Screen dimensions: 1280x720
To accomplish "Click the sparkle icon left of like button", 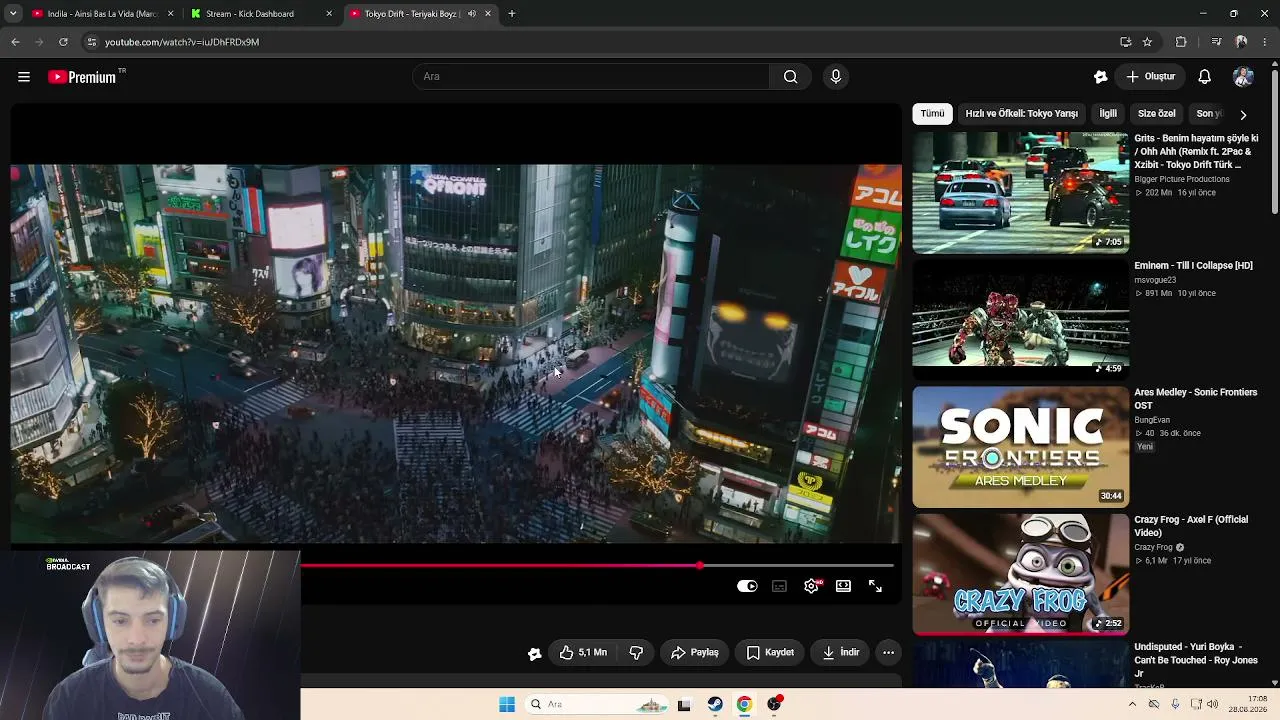I will click(535, 653).
